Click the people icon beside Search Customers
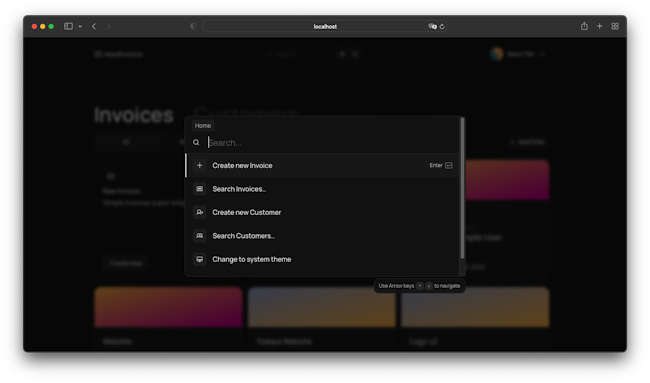Viewport: 650px width, 383px height. (199, 236)
